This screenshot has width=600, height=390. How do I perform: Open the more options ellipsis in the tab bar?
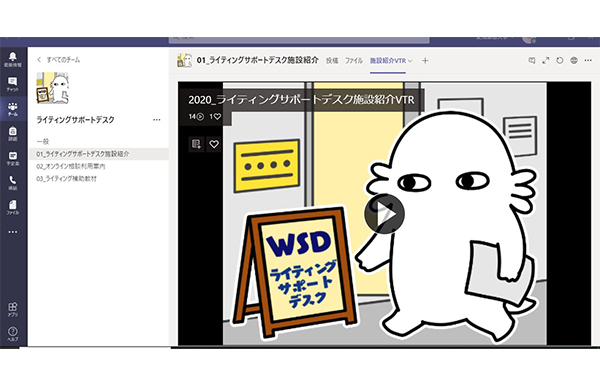tap(588, 60)
